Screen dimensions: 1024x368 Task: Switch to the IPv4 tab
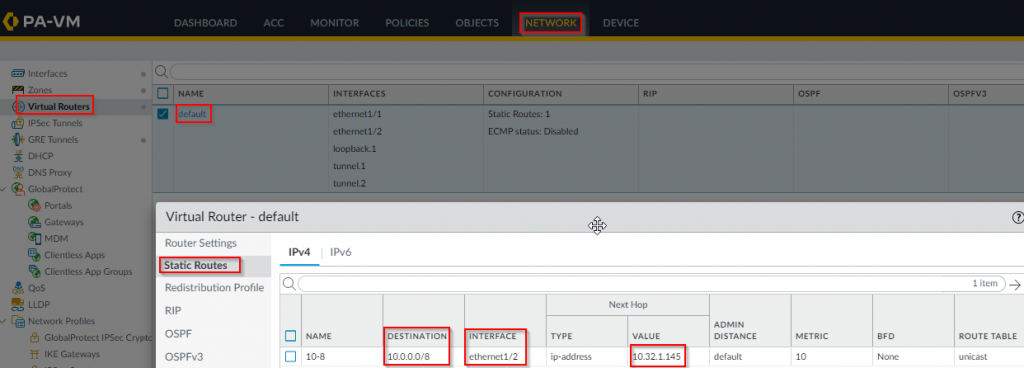299,252
